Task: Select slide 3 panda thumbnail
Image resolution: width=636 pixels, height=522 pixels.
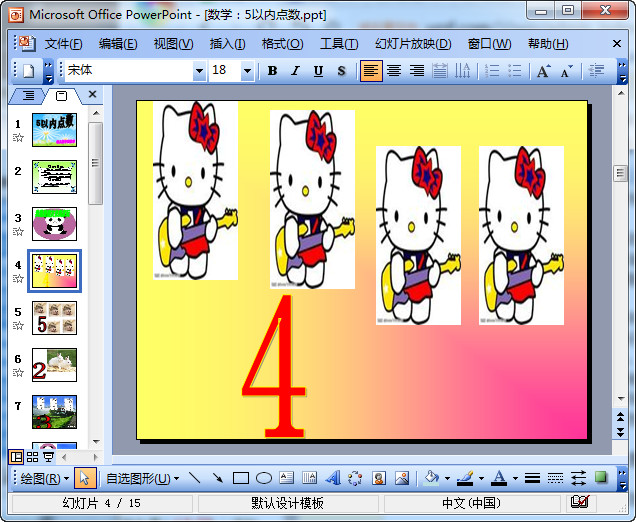Action: (54, 224)
